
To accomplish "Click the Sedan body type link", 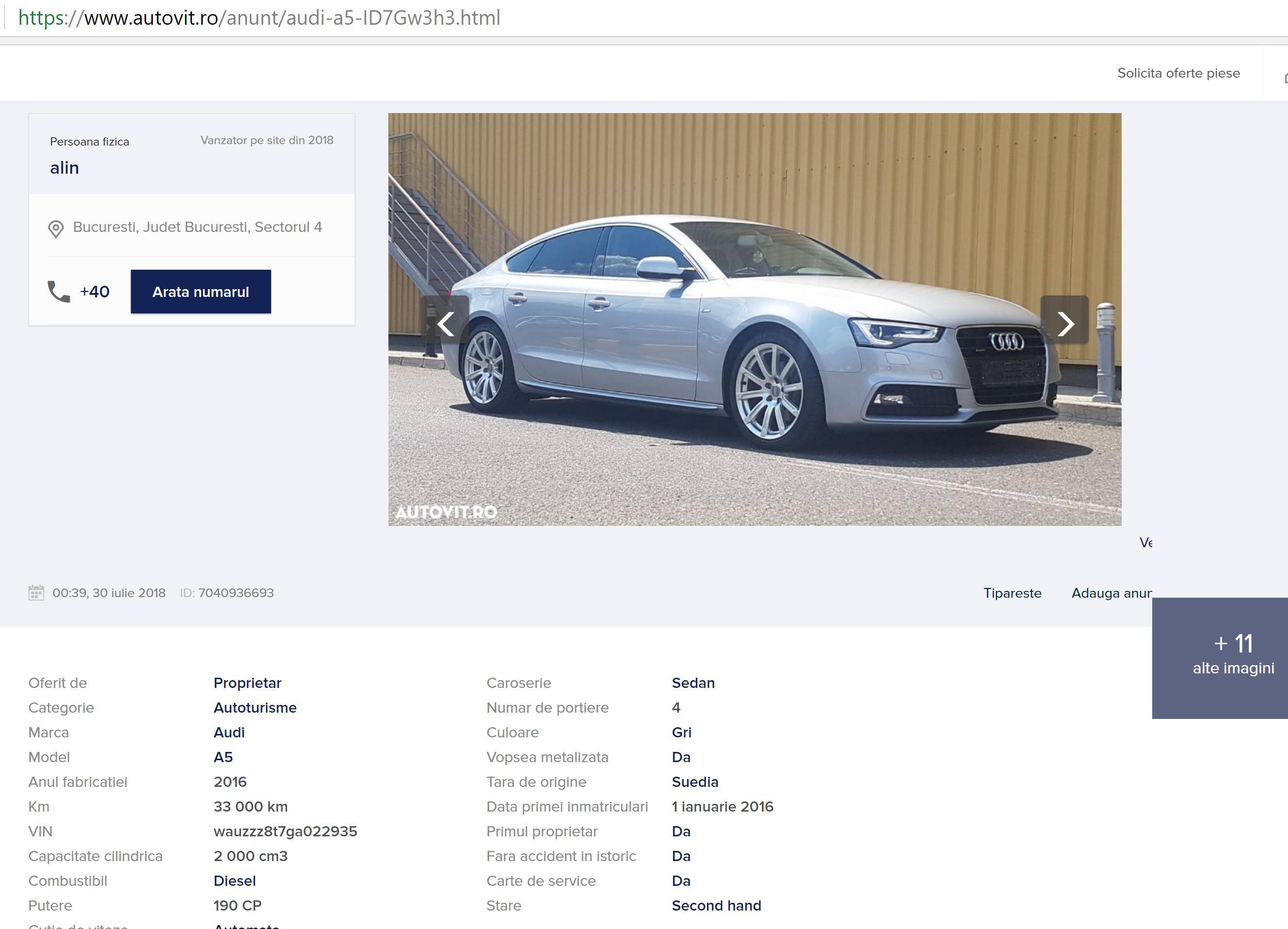I will (x=693, y=683).
